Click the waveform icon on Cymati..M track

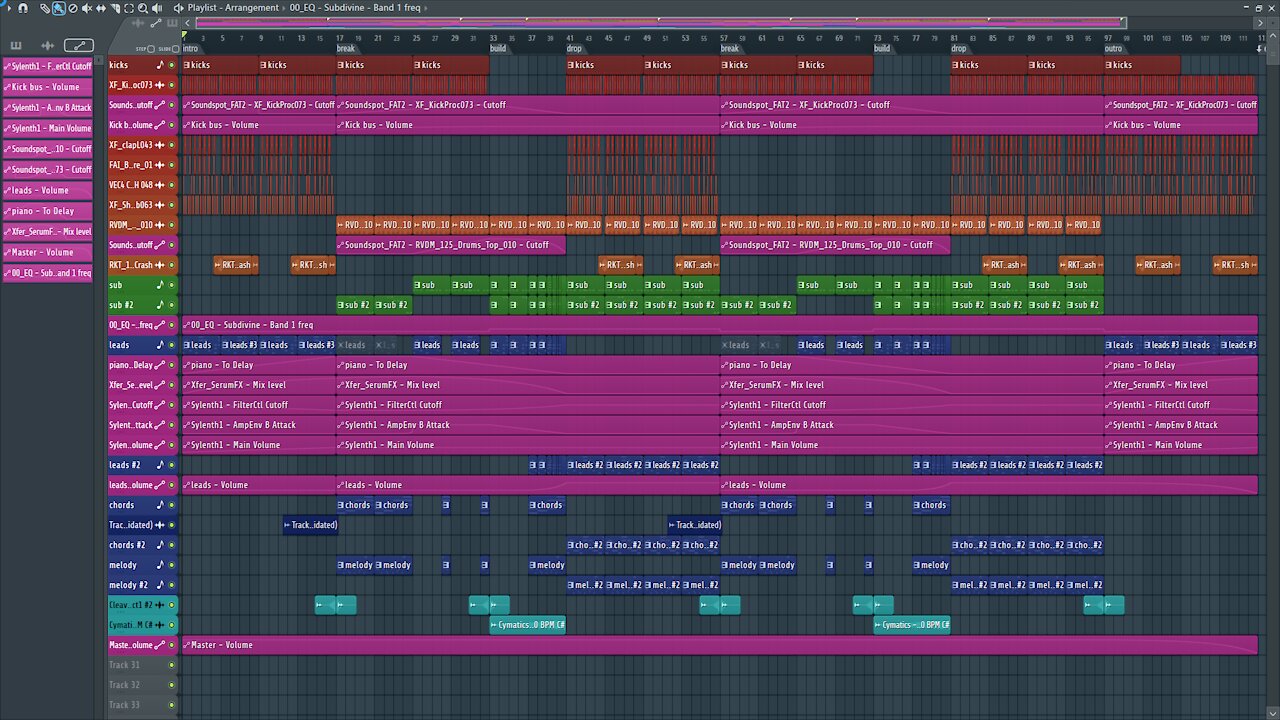point(160,625)
